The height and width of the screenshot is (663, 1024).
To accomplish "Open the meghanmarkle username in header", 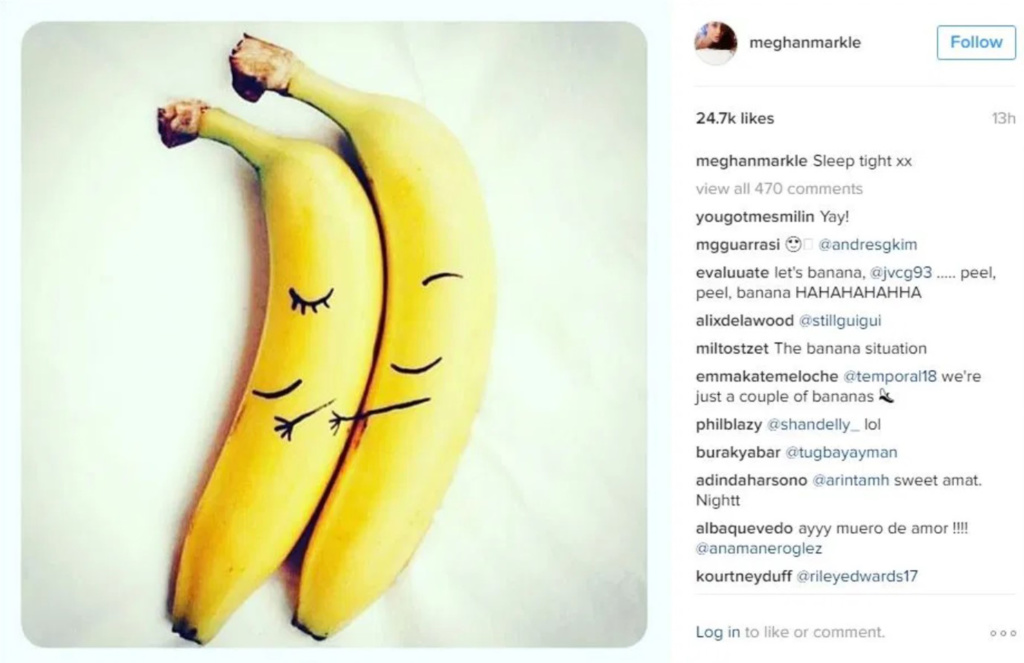I will click(x=805, y=42).
